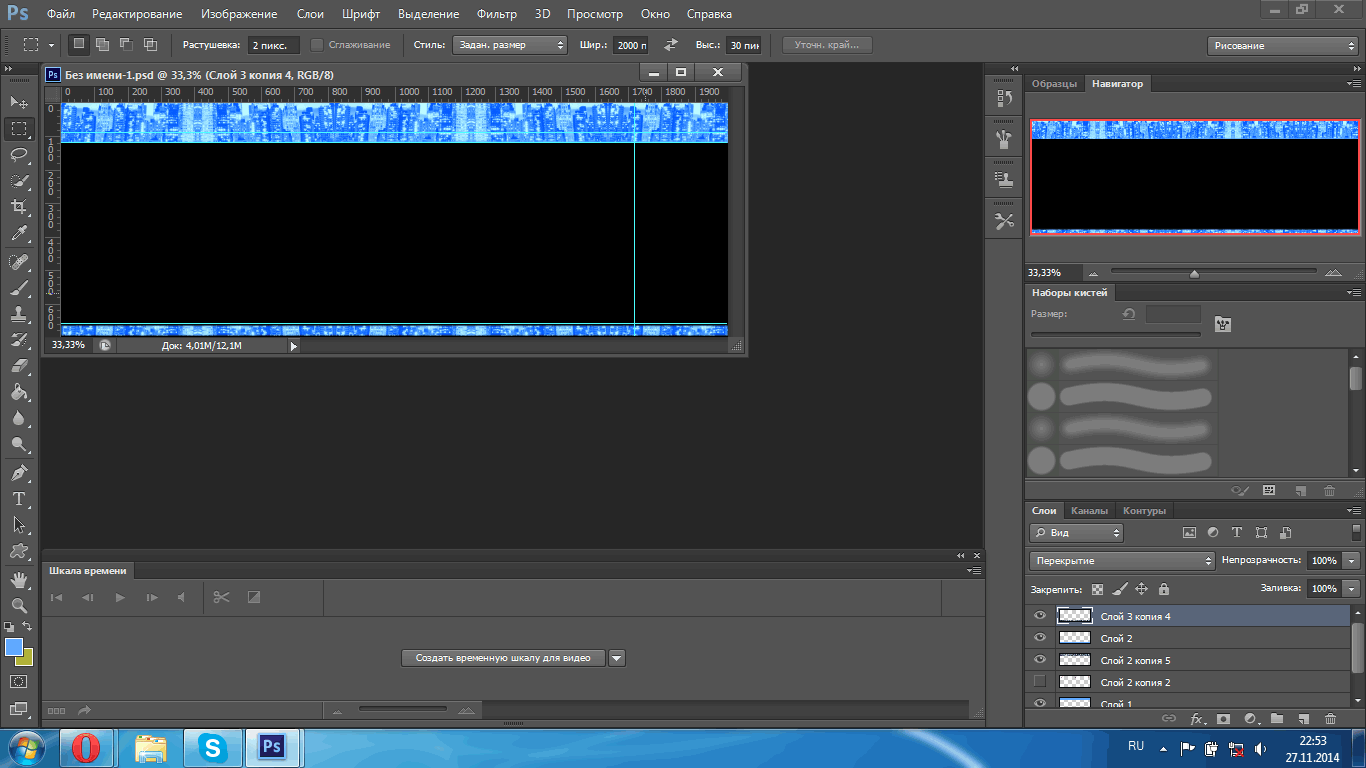Click Создать временную шкалу для видео button

(503, 658)
